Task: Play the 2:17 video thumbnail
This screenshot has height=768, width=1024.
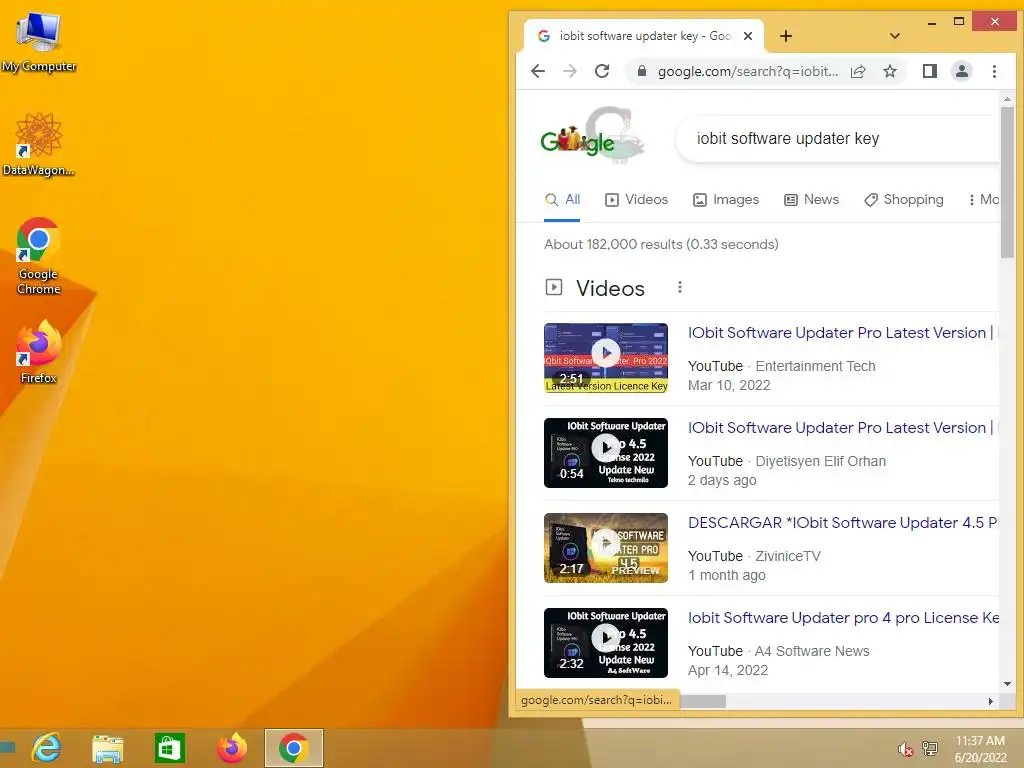Action: pyautogui.click(x=606, y=548)
